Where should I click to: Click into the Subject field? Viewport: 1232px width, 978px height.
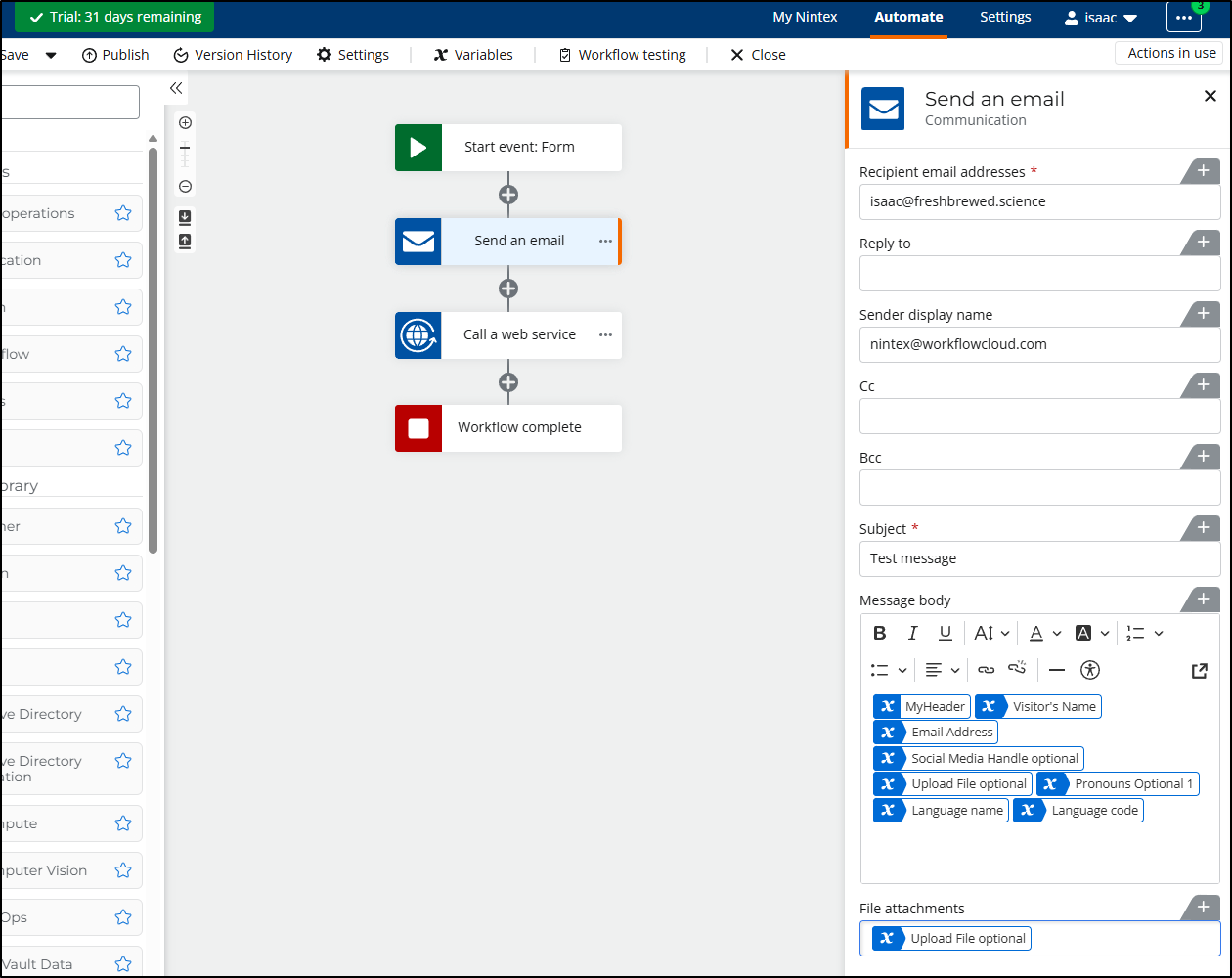[1040, 558]
